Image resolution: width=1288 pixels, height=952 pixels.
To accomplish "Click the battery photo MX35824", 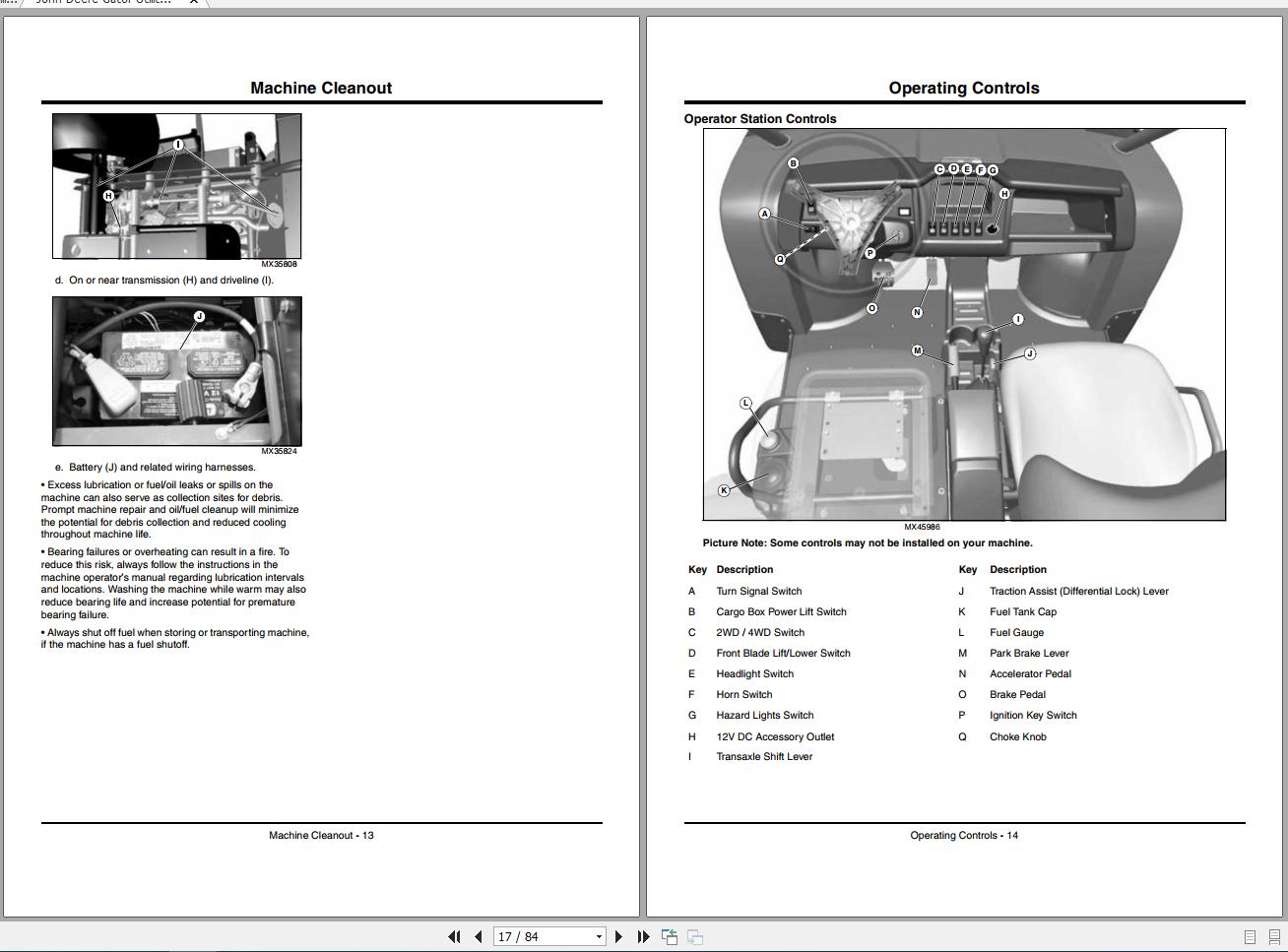I will point(177,371).
